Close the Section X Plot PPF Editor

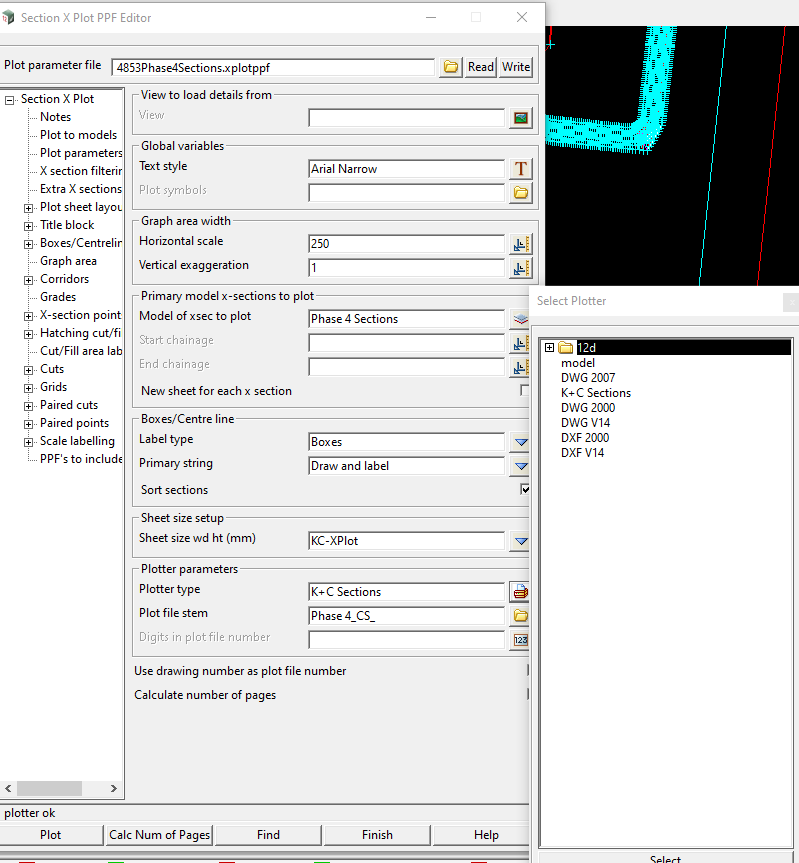click(522, 18)
